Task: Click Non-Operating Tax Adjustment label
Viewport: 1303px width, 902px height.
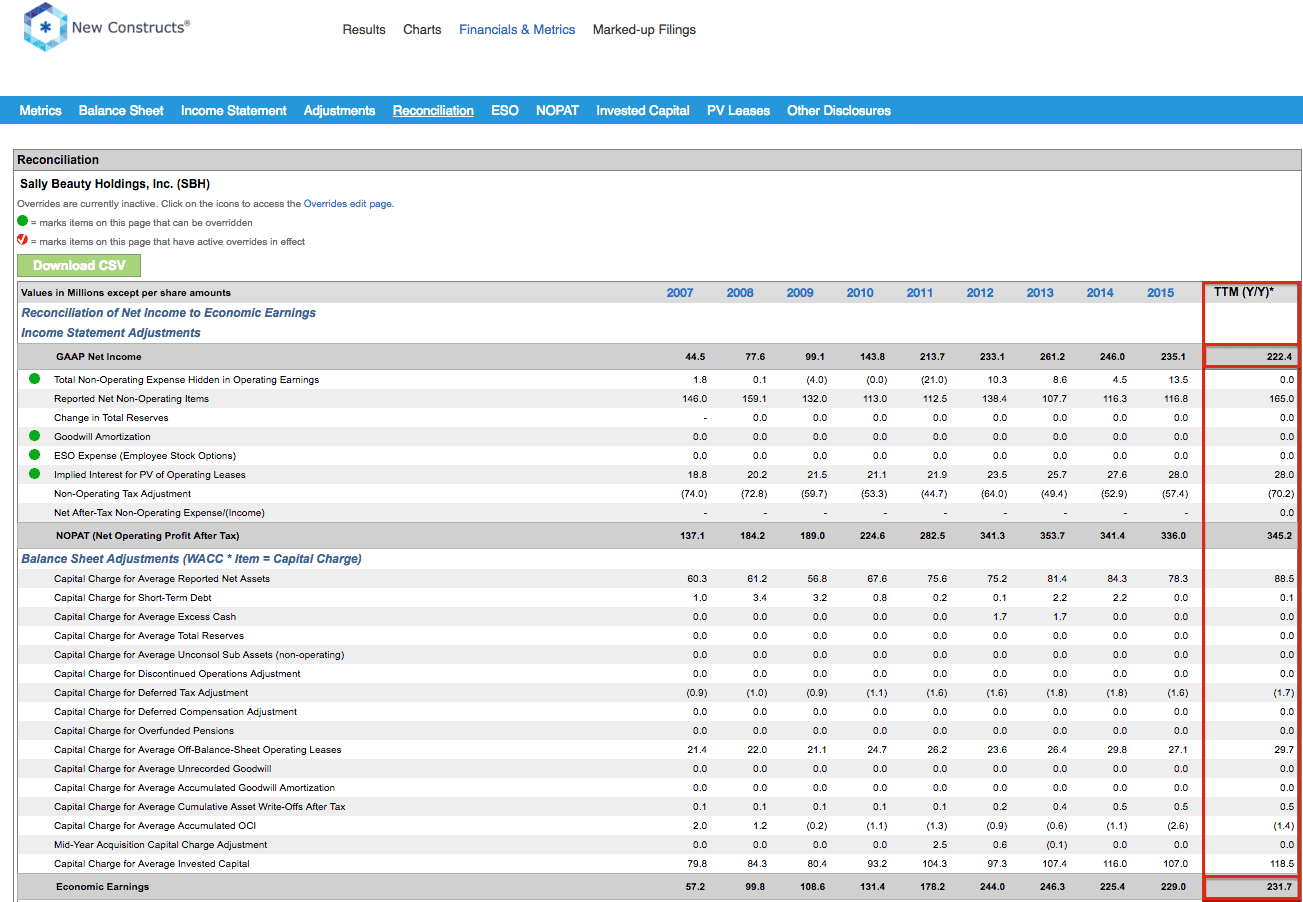Action: [122, 494]
